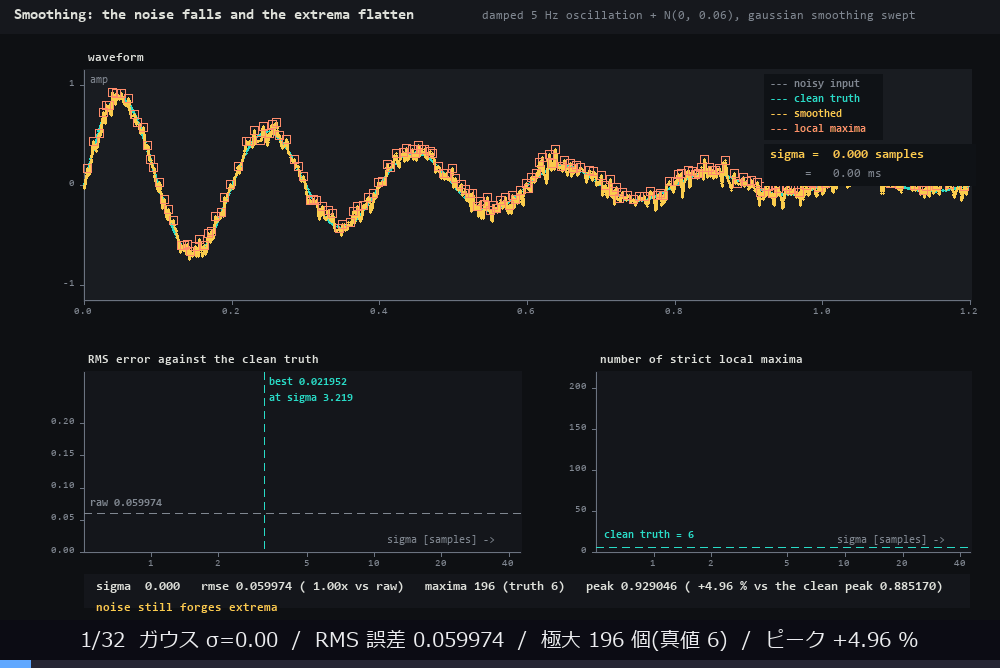The height and width of the screenshot is (668, 1000).
Task: Click the 'sigma [samples] ->' label in maxima plot
Action: [x=891, y=540]
